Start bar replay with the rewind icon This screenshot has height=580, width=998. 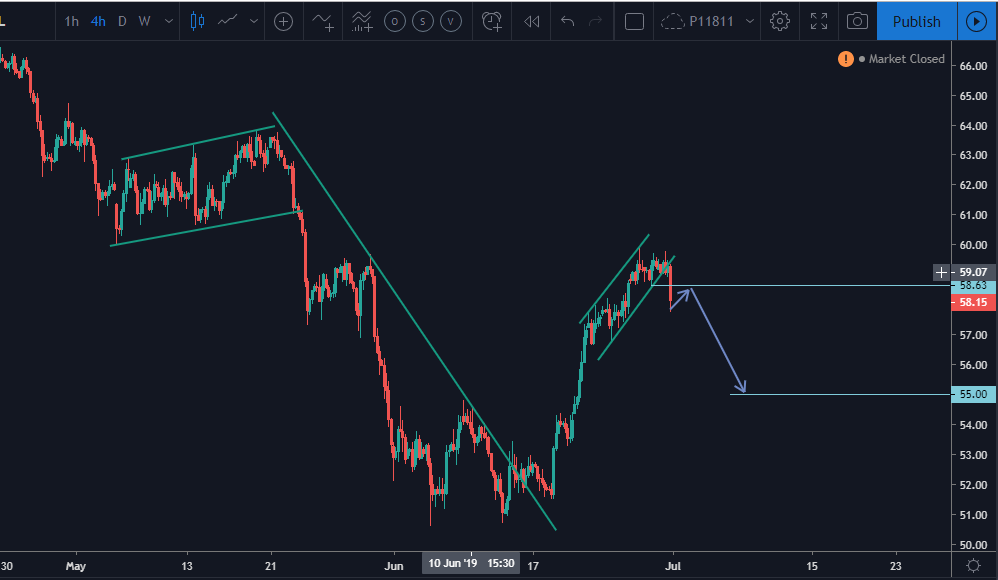pos(531,22)
